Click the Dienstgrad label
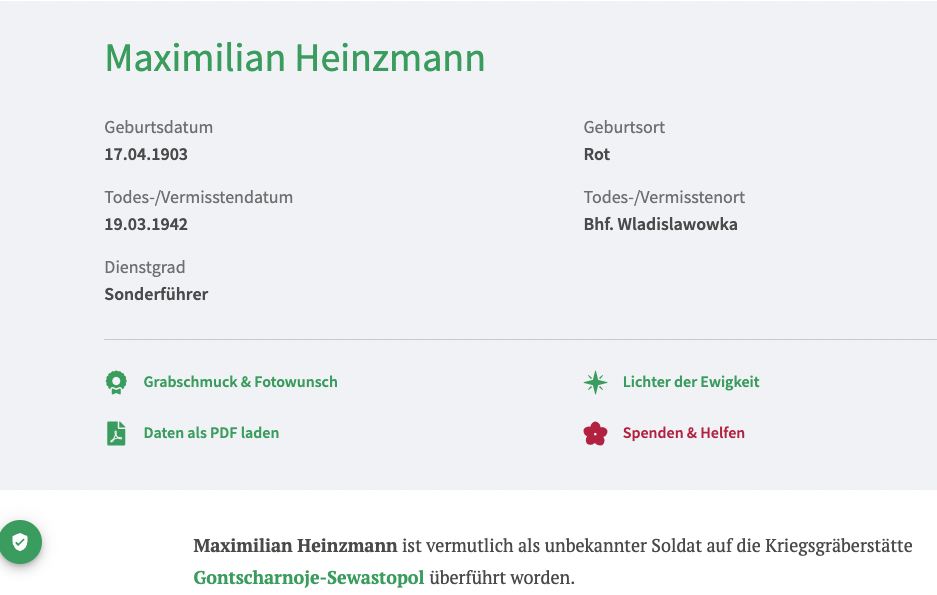 click(144, 267)
